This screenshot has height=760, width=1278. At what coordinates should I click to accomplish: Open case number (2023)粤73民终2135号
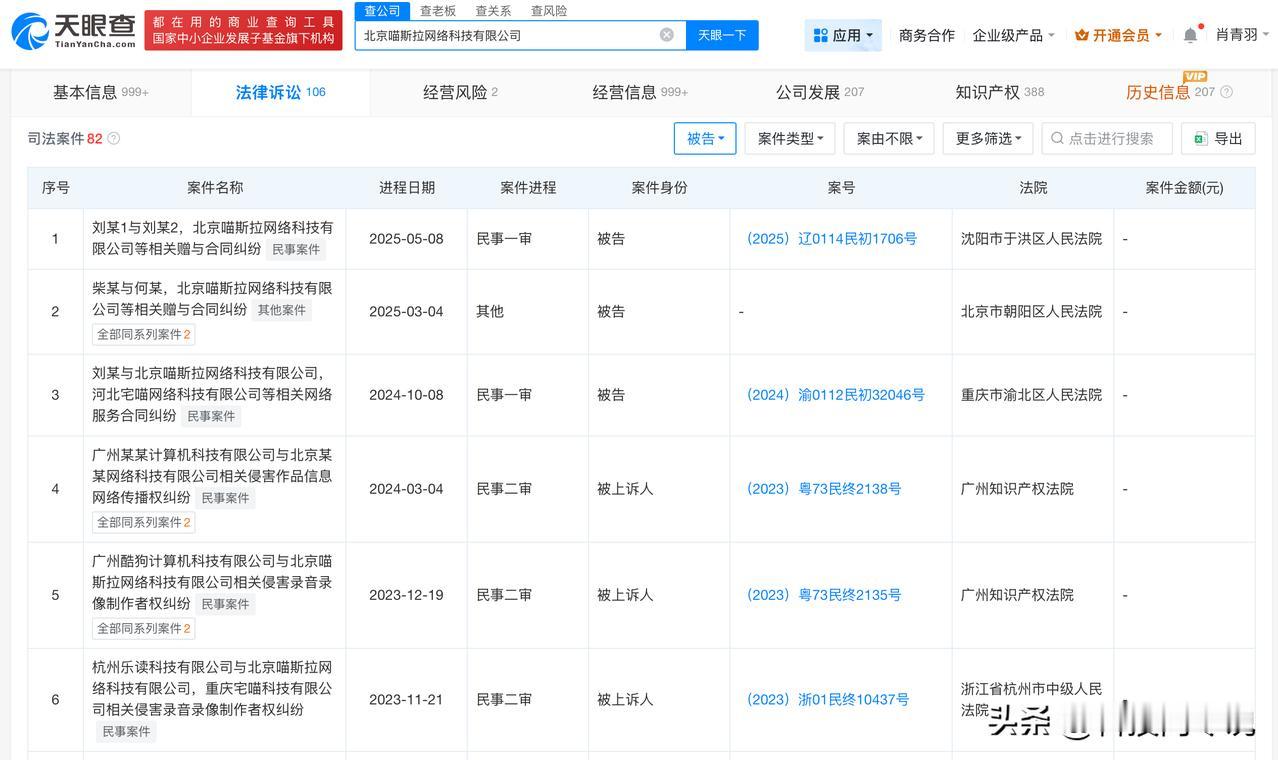pyautogui.click(x=824, y=595)
